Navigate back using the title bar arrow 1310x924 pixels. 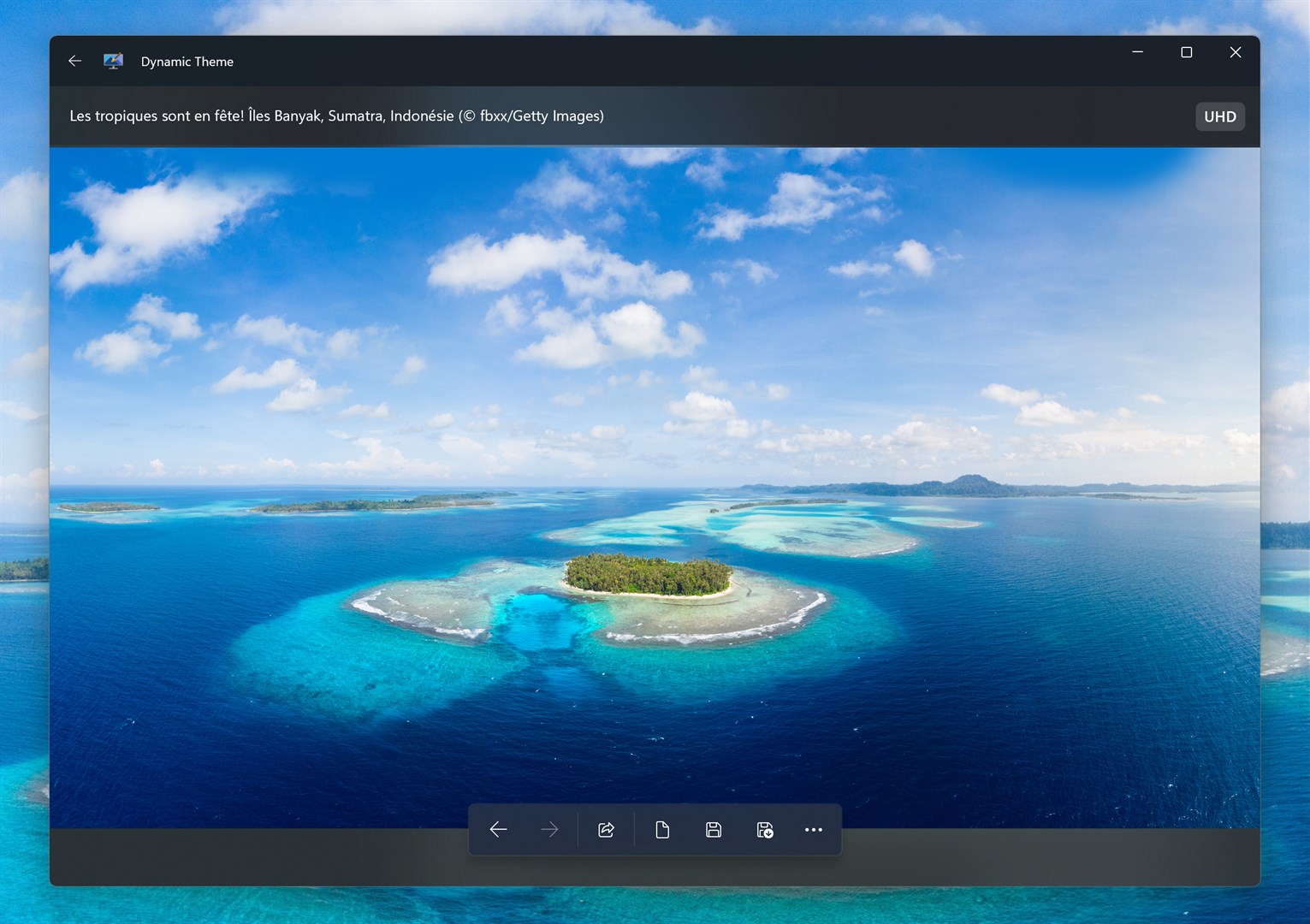click(x=75, y=61)
